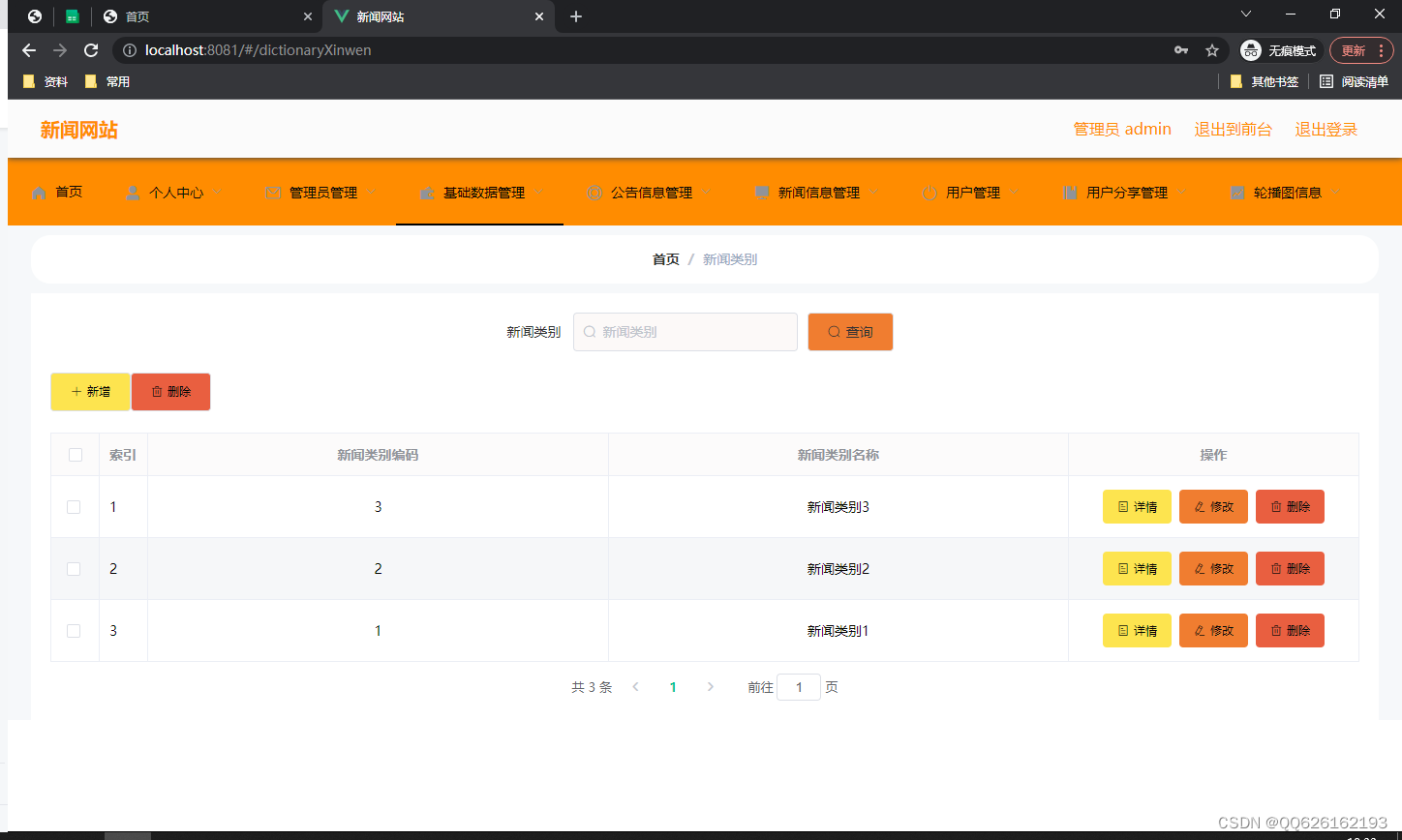Click the 管理员 admin label

[1122, 130]
